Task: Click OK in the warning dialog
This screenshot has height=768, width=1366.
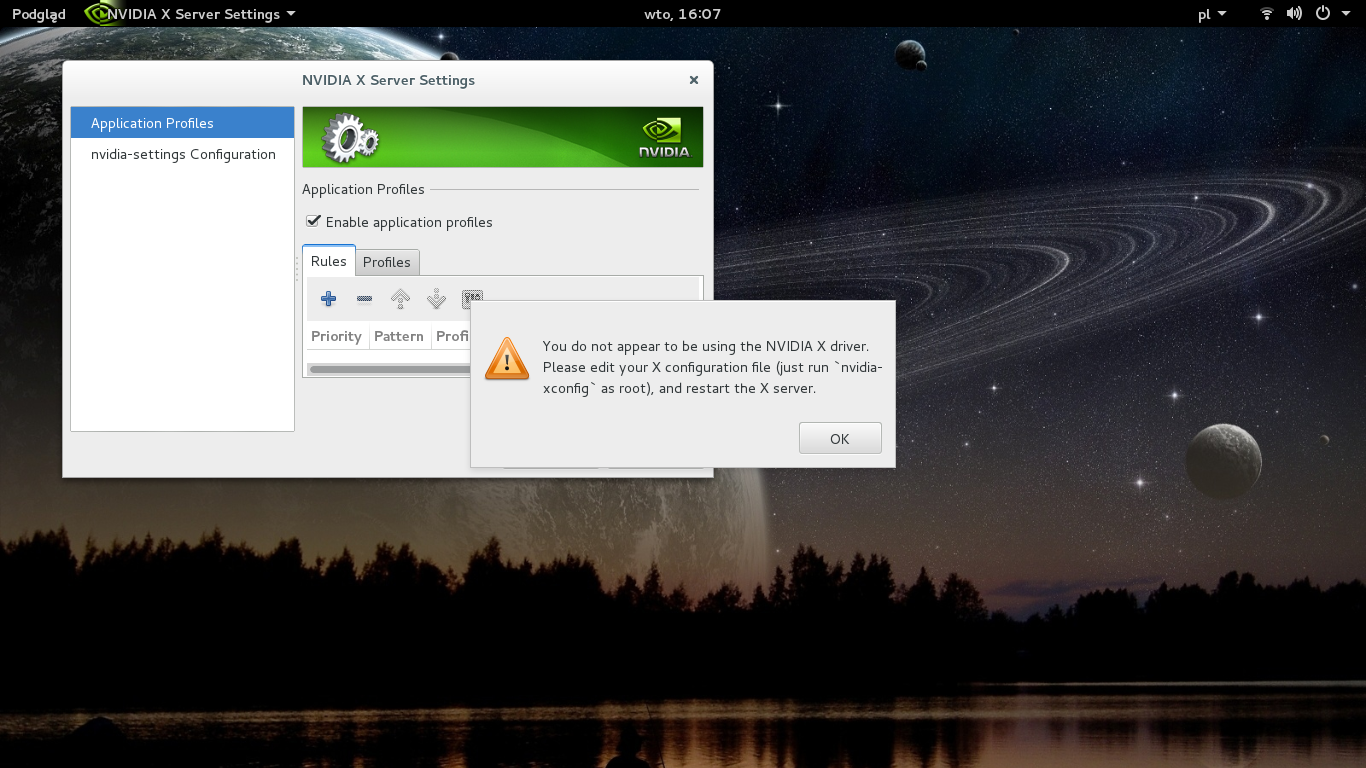Action: click(x=840, y=438)
